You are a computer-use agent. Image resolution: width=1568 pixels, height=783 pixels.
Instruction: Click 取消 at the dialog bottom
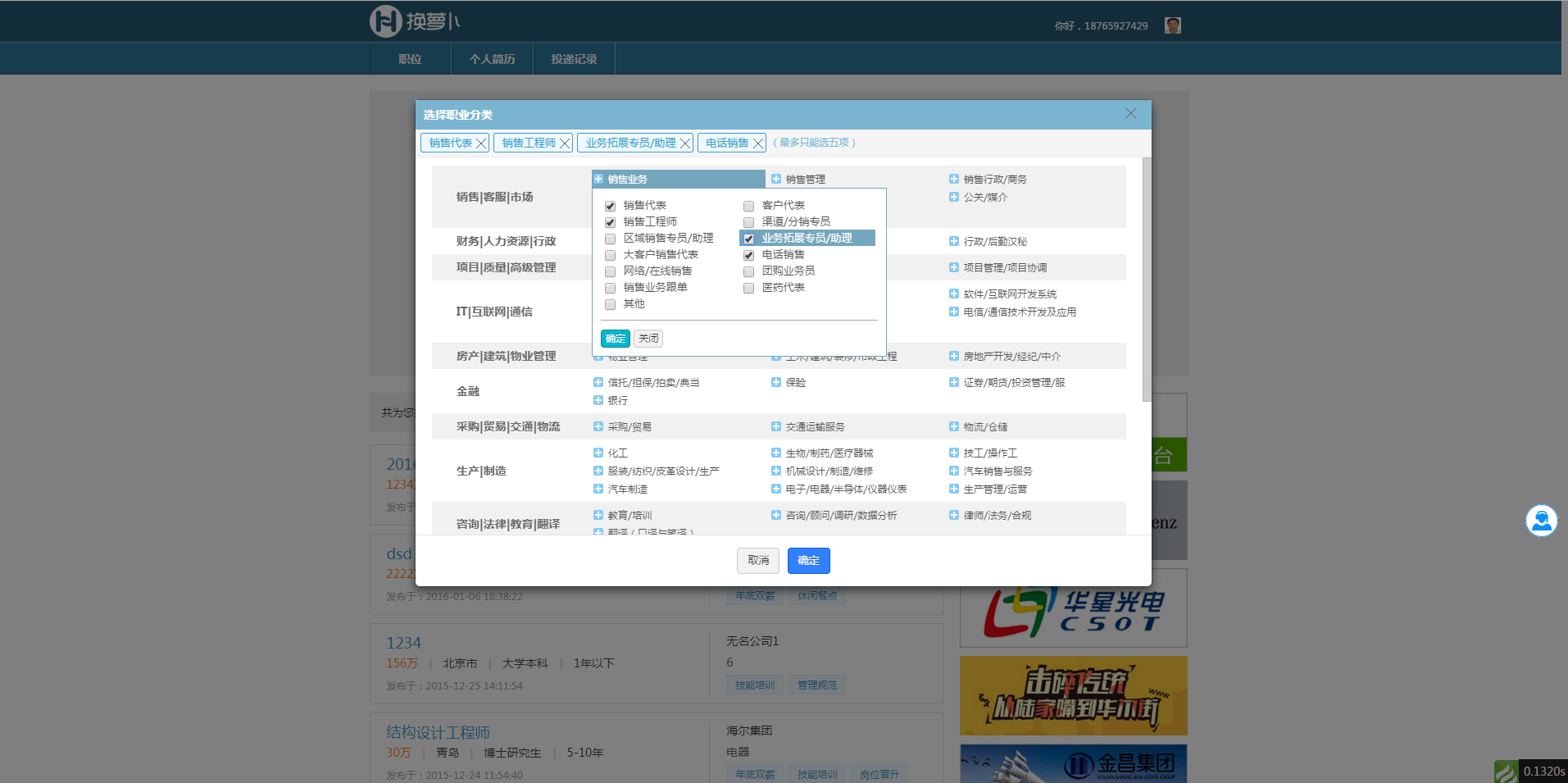coord(758,561)
